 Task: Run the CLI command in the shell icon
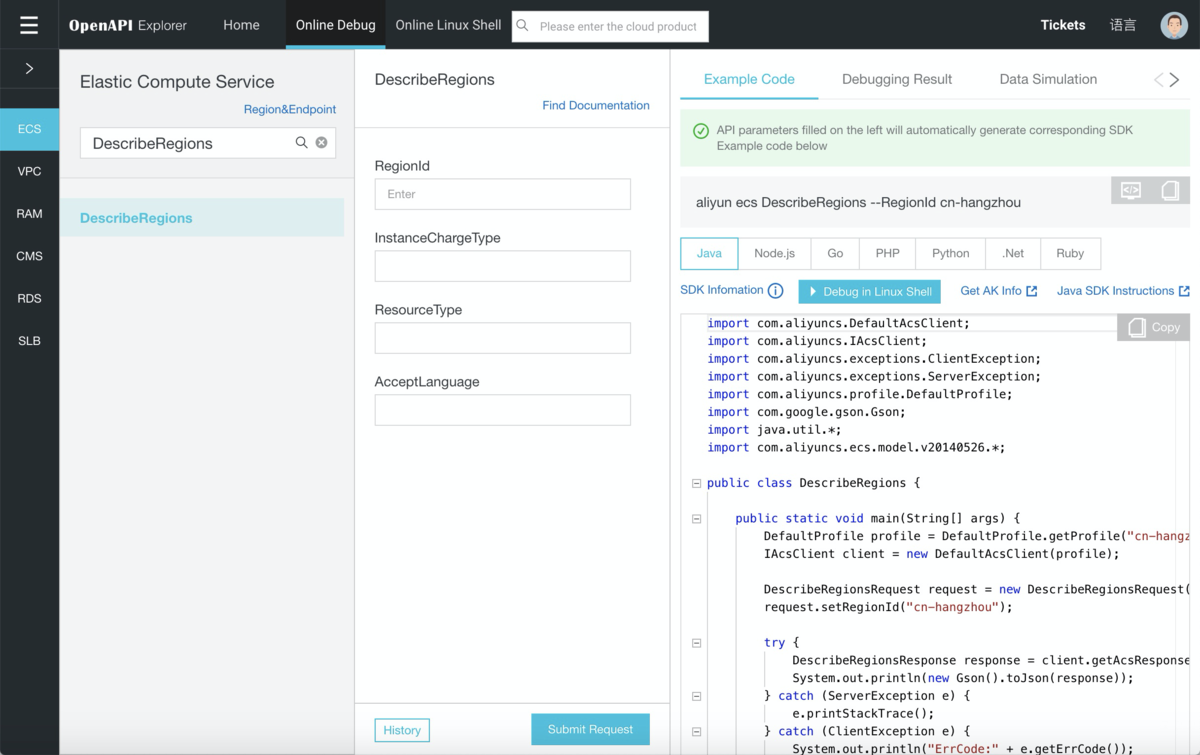point(1131,190)
